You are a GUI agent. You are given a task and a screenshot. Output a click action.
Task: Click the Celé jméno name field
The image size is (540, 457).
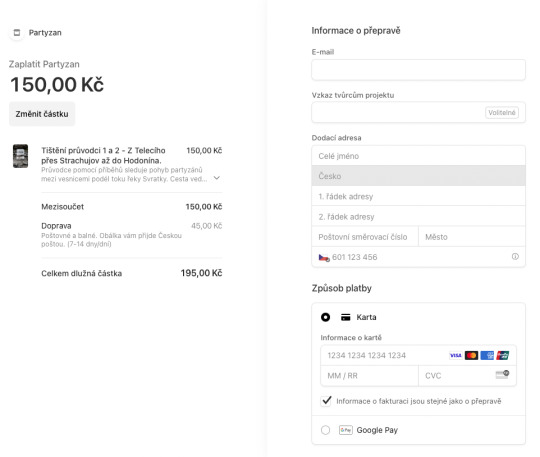tap(418, 156)
